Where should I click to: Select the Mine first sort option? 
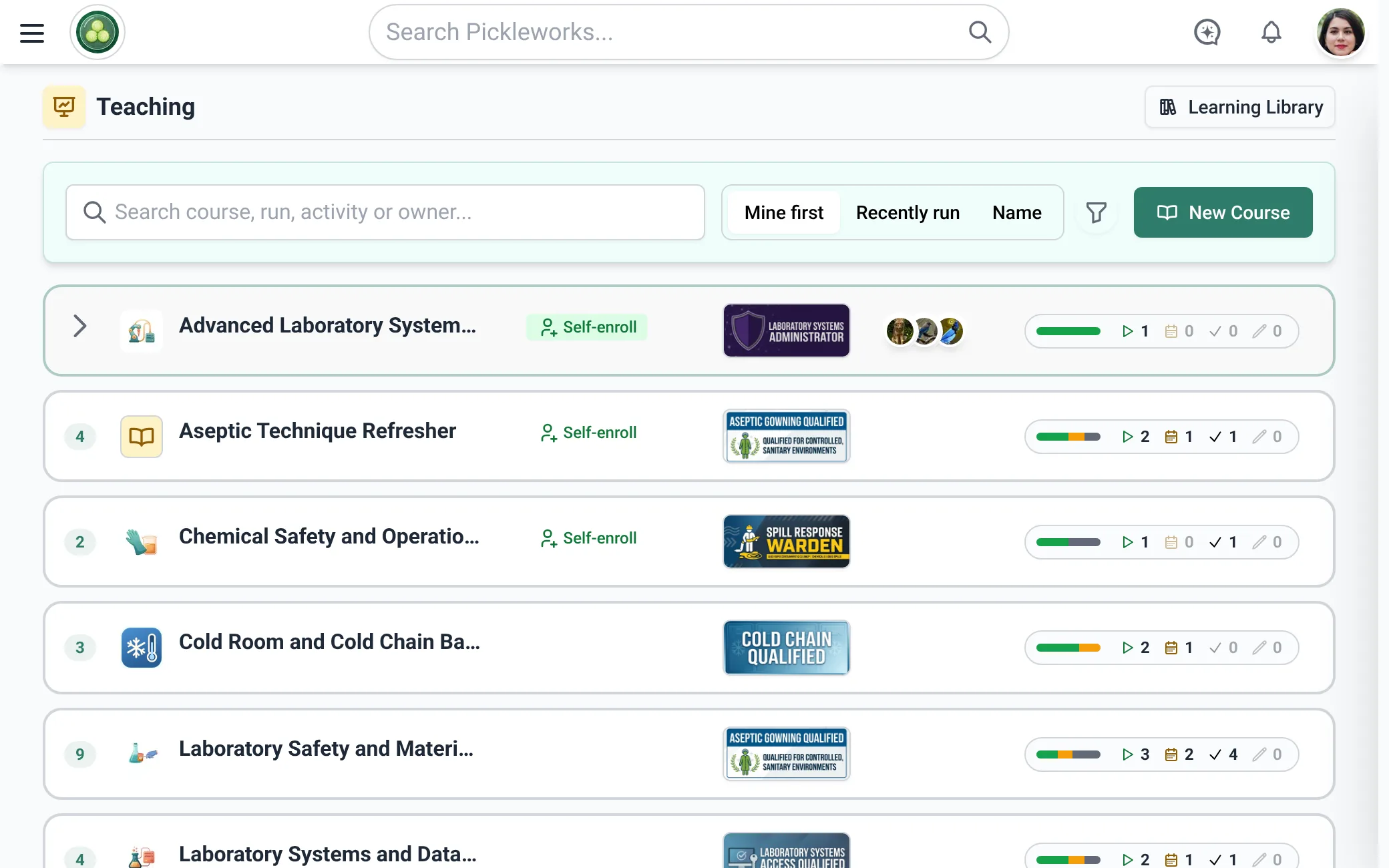pos(784,212)
